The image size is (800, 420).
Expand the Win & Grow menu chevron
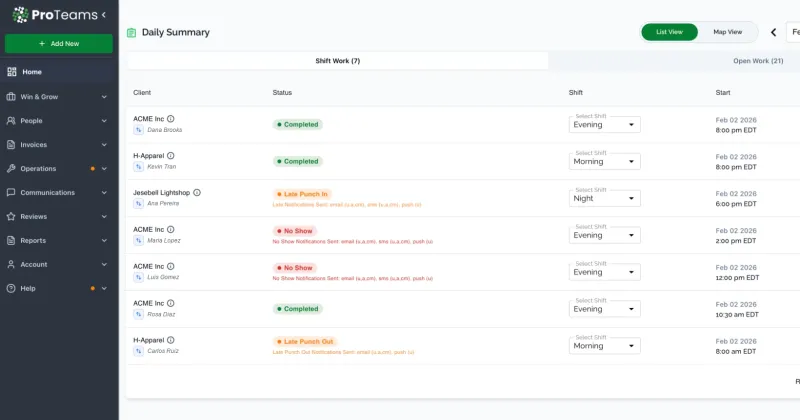pyautogui.click(x=104, y=96)
